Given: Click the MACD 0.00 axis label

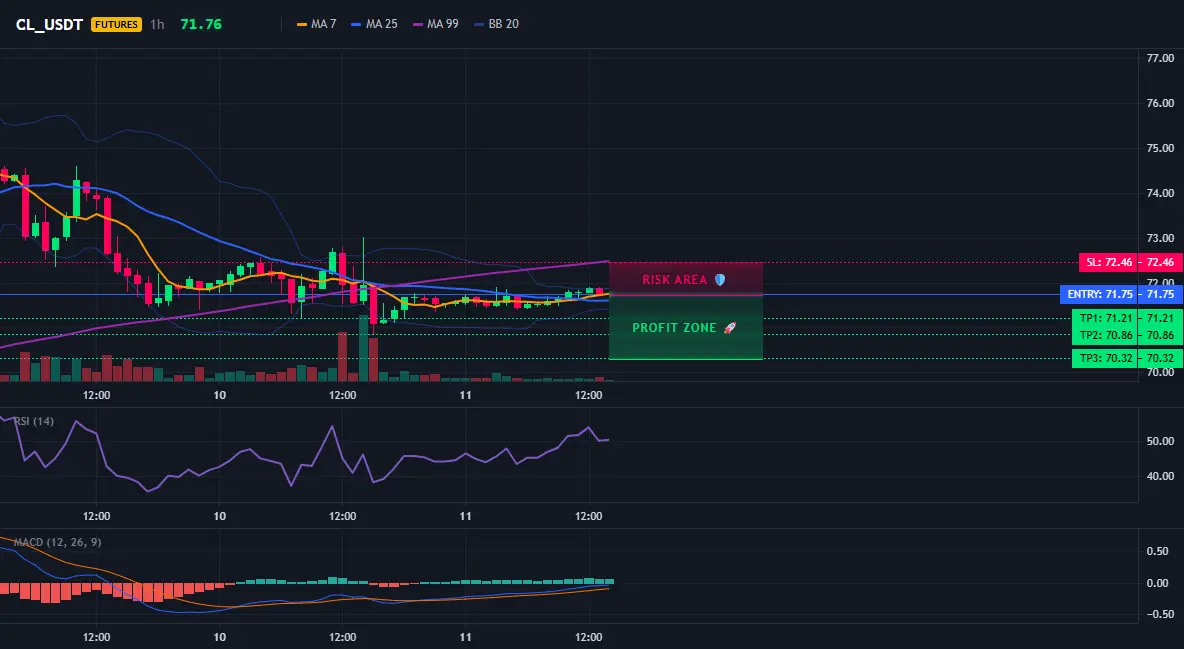Looking at the screenshot, I should (1158, 583).
